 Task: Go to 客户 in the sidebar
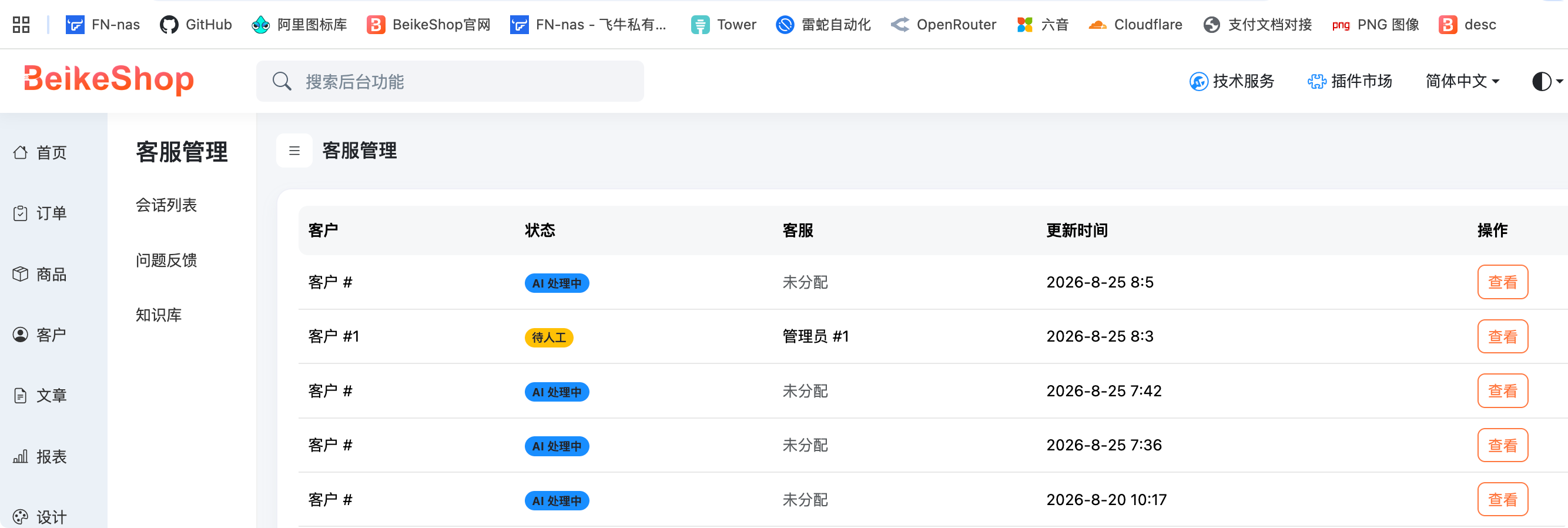(40, 335)
